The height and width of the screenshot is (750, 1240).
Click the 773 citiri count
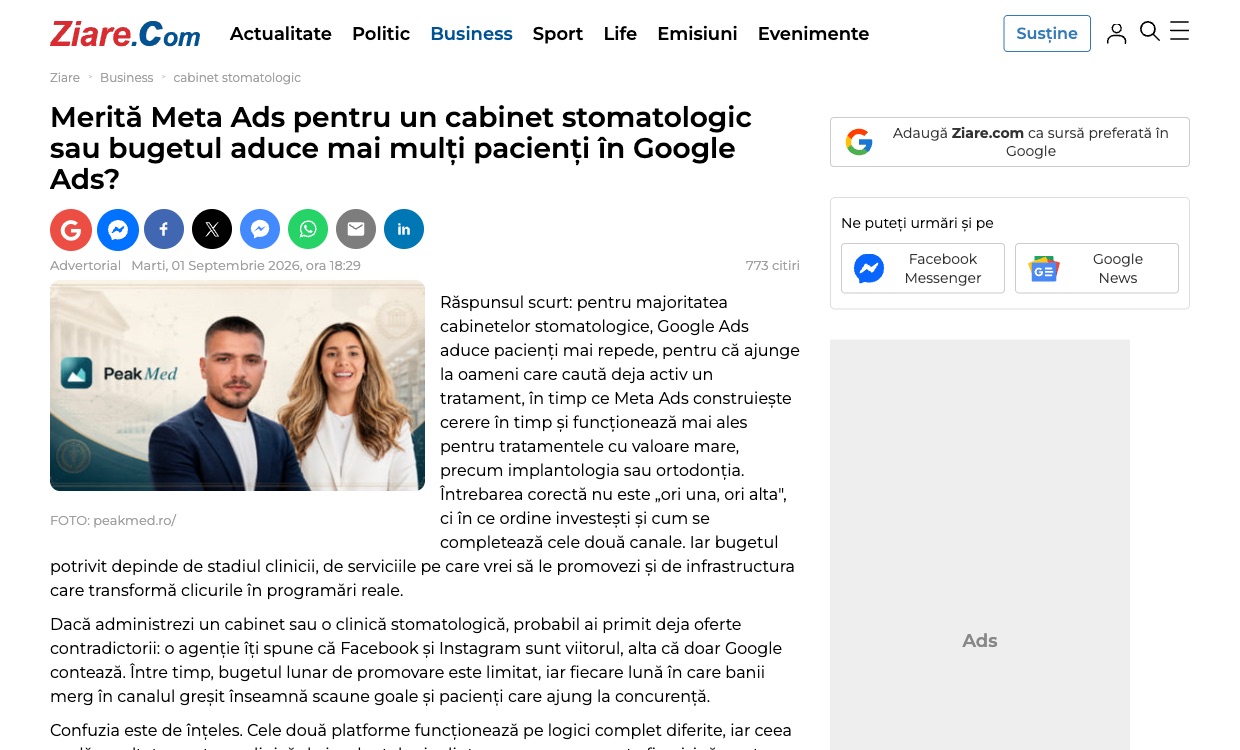click(773, 266)
